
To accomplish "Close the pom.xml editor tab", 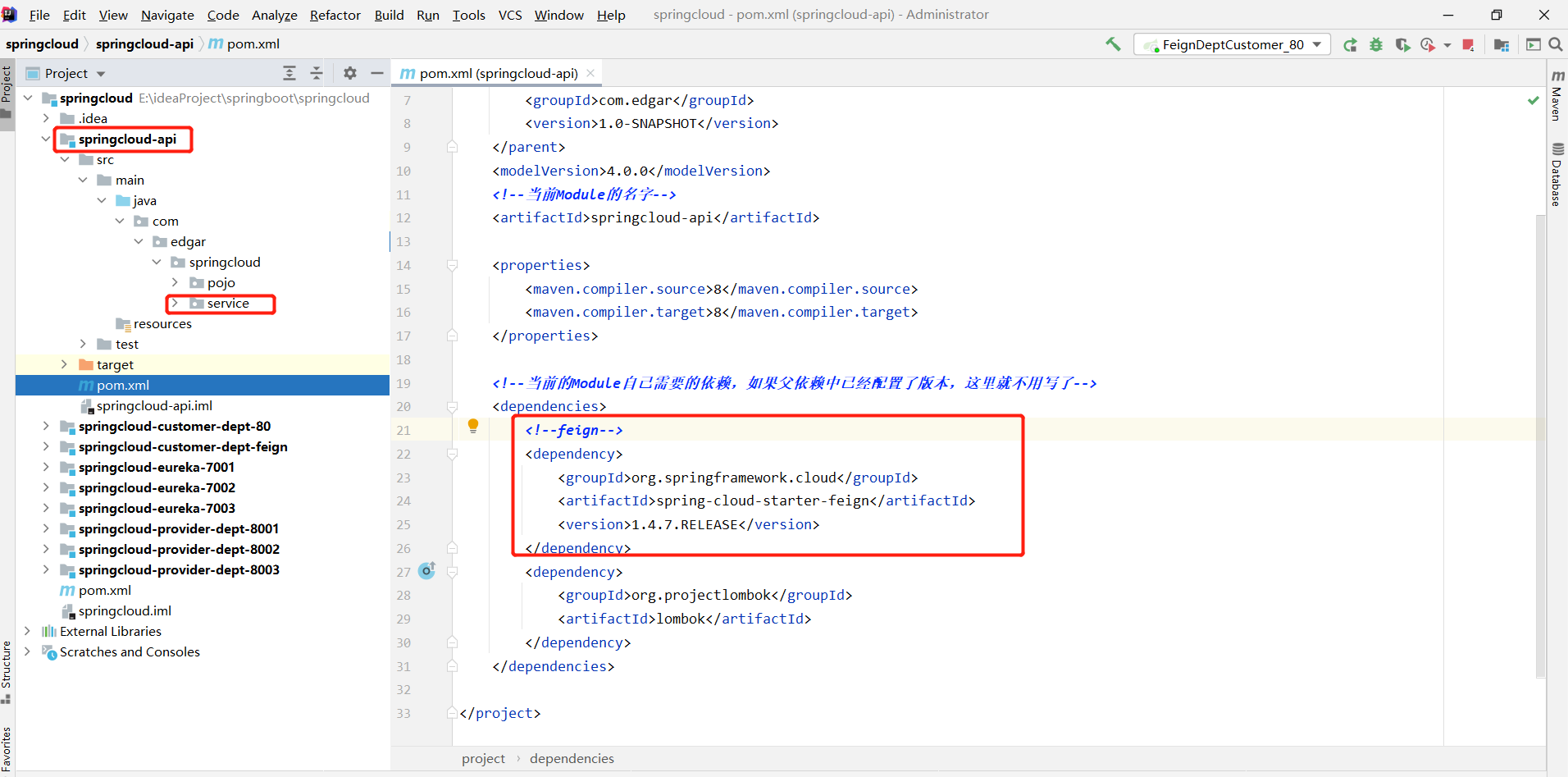I will 590,73.
